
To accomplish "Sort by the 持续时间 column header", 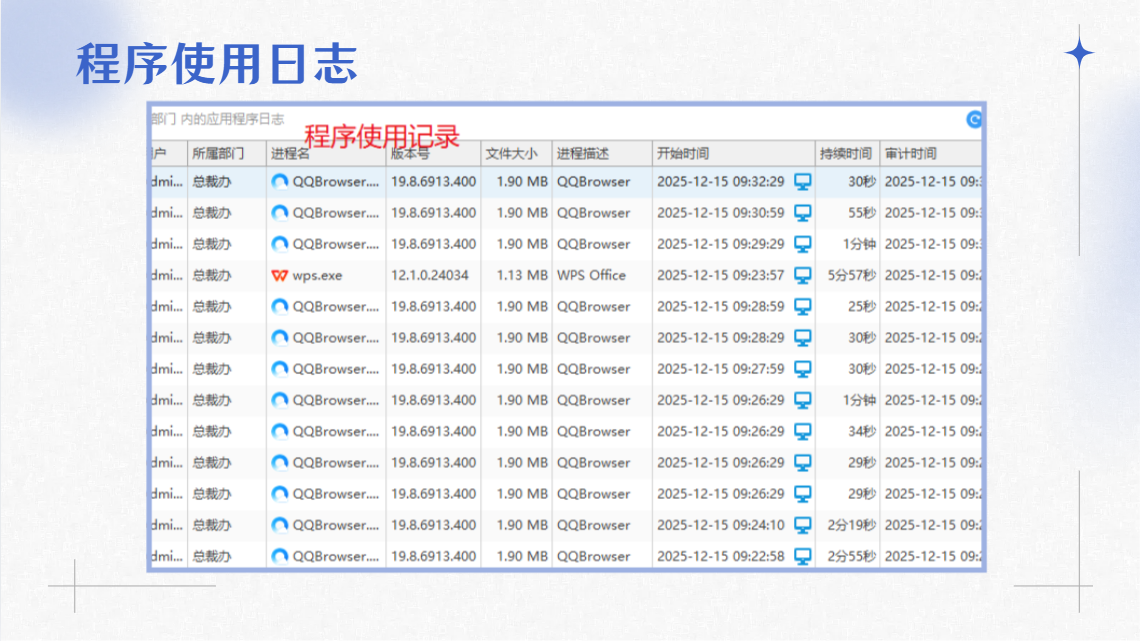I will pos(848,153).
